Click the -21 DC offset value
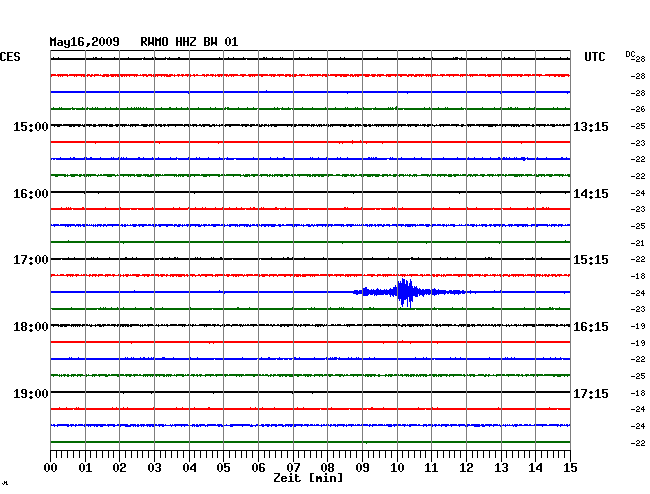Image resolution: width=650 pixels, height=494 pixels. (x=638, y=243)
